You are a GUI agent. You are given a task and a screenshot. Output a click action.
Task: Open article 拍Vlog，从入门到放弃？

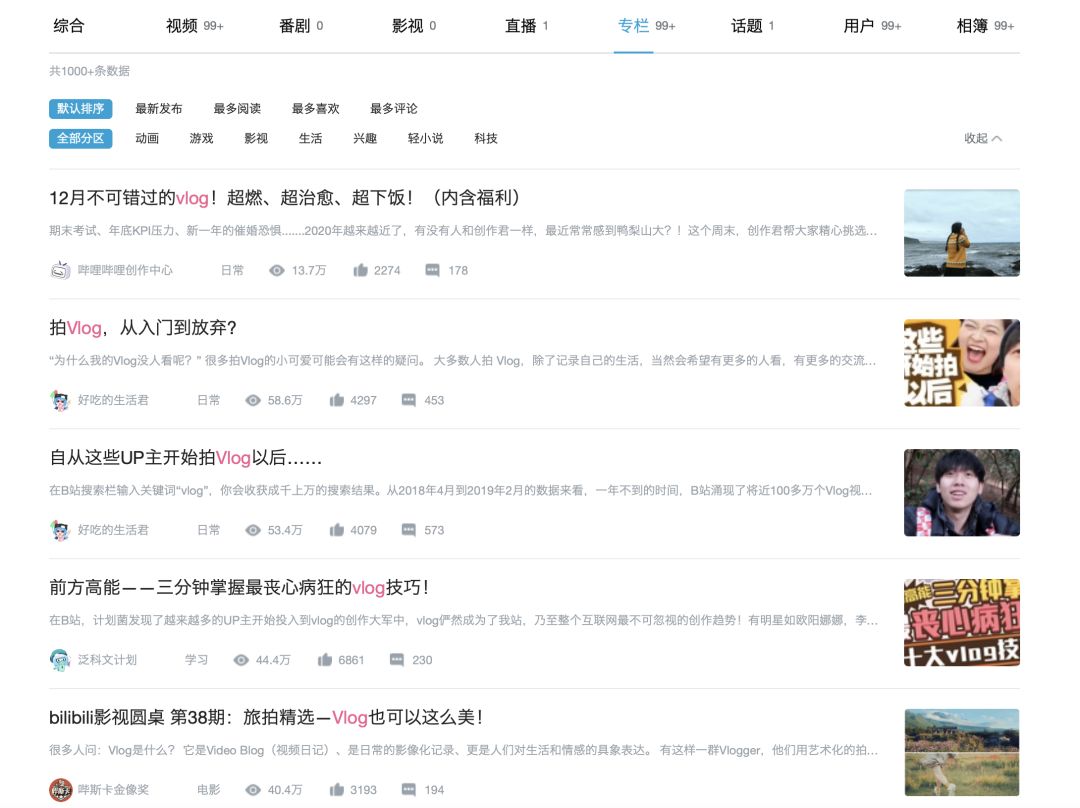click(143, 328)
